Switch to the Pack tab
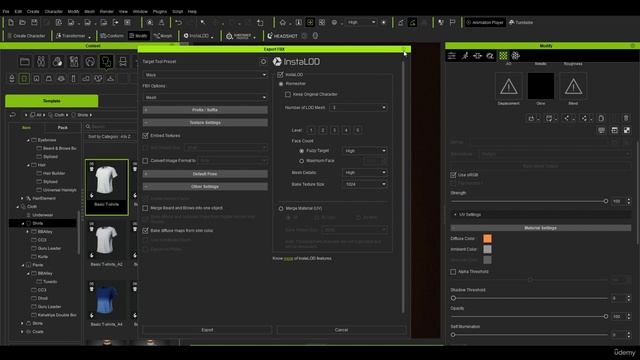The width and height of the screenshot is (640, 360). pos(62,128)
